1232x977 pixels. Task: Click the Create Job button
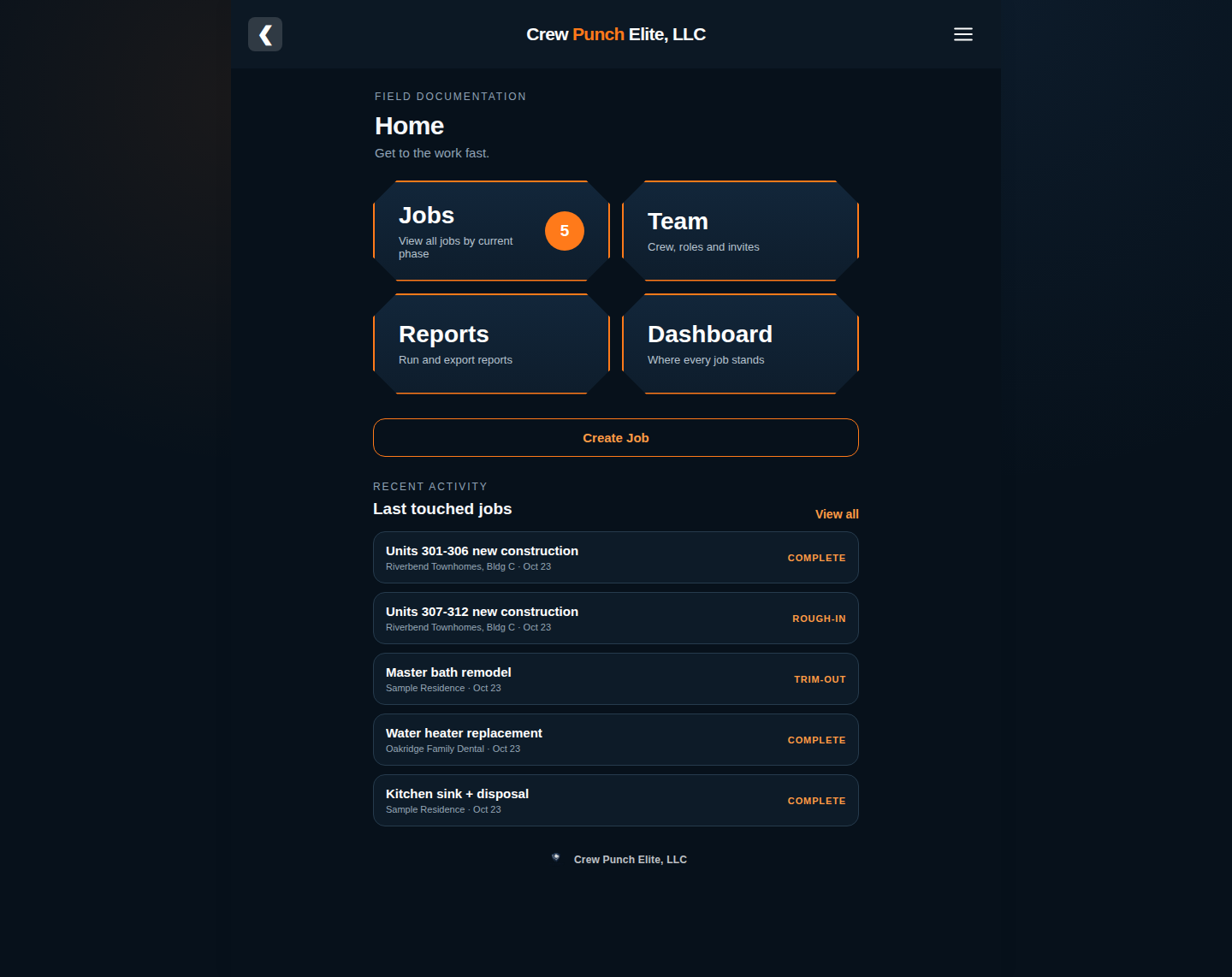[x=616, y=438]
